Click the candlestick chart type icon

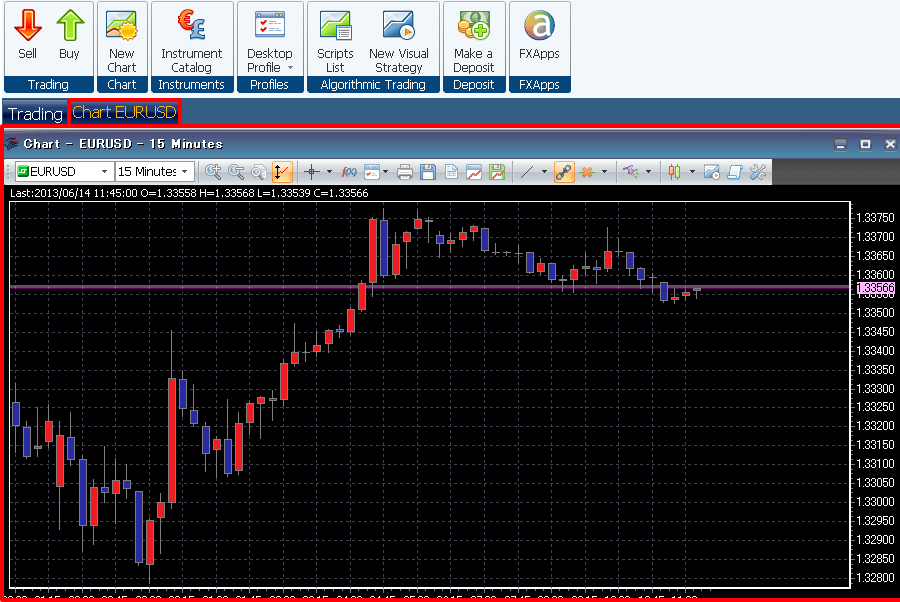coord(674,172)
